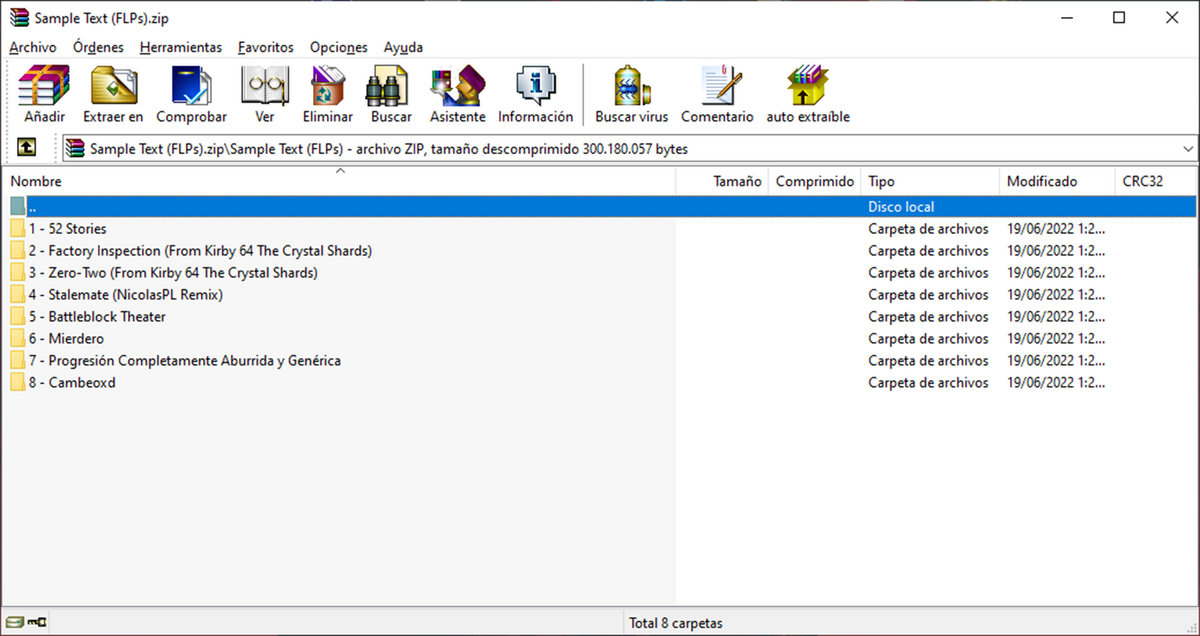
Task: Click the Añadir toolbar icon
Action: tap(44, 94)
